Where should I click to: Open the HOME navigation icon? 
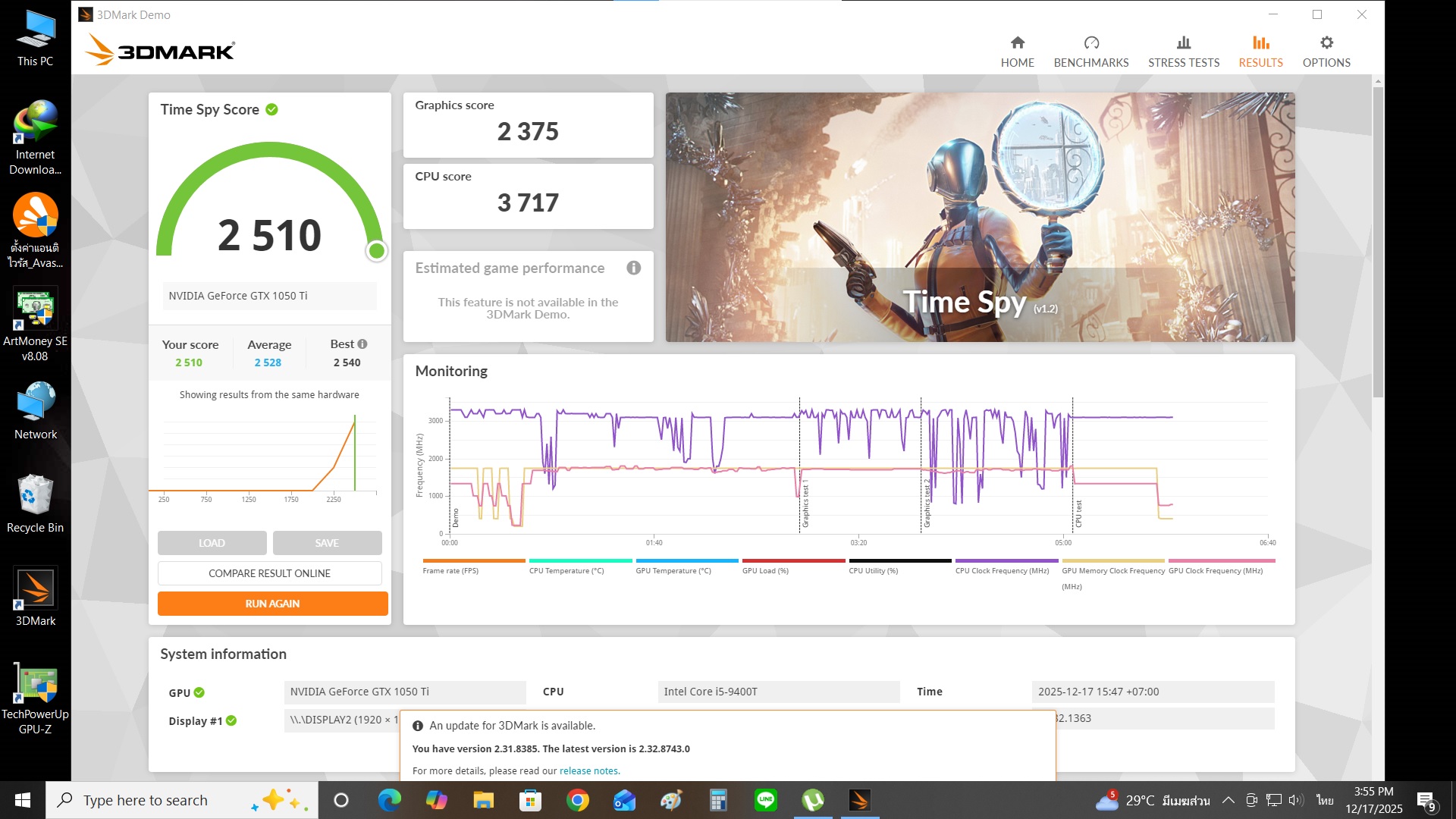click(1017, 43)
